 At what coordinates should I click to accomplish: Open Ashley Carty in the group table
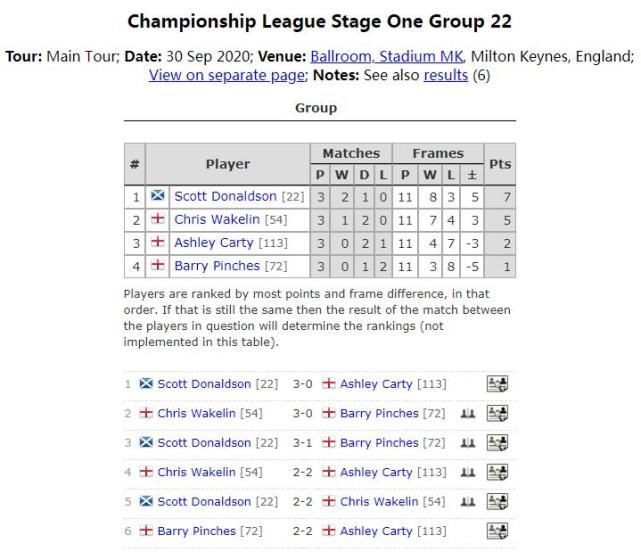pos(214,243)
